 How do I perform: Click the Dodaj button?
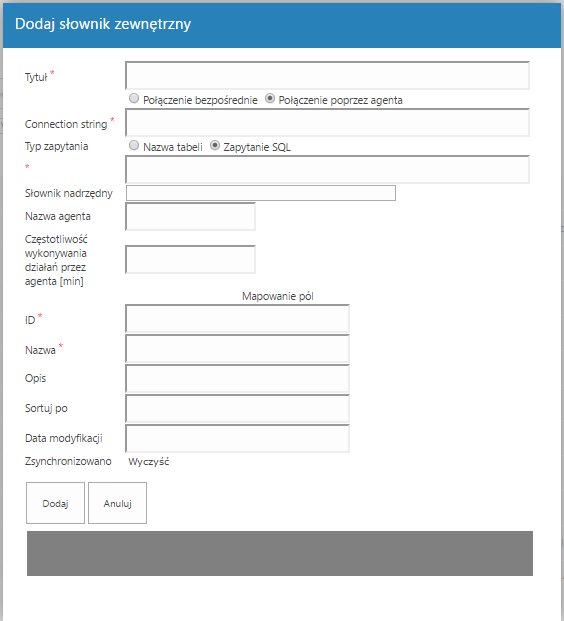point(55,503)
